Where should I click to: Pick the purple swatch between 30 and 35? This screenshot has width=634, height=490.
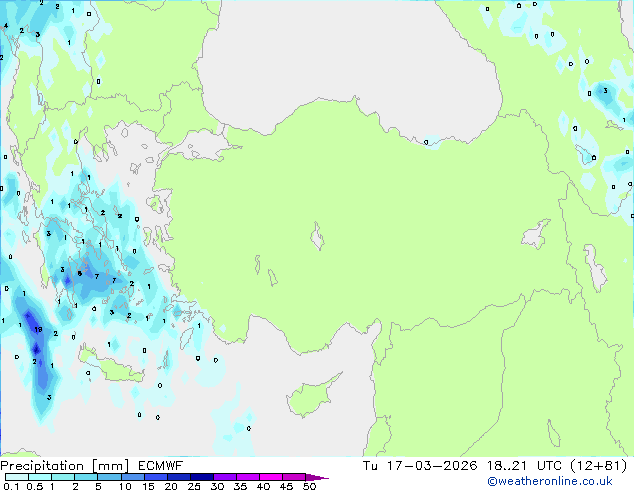tap(225, 477)
